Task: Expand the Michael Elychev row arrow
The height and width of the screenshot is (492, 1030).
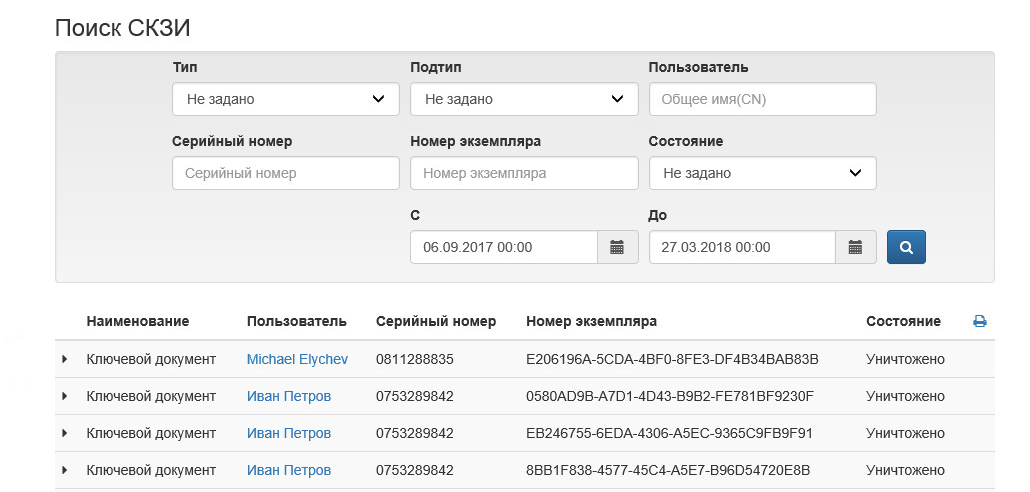Action: [x=65, y=359]
